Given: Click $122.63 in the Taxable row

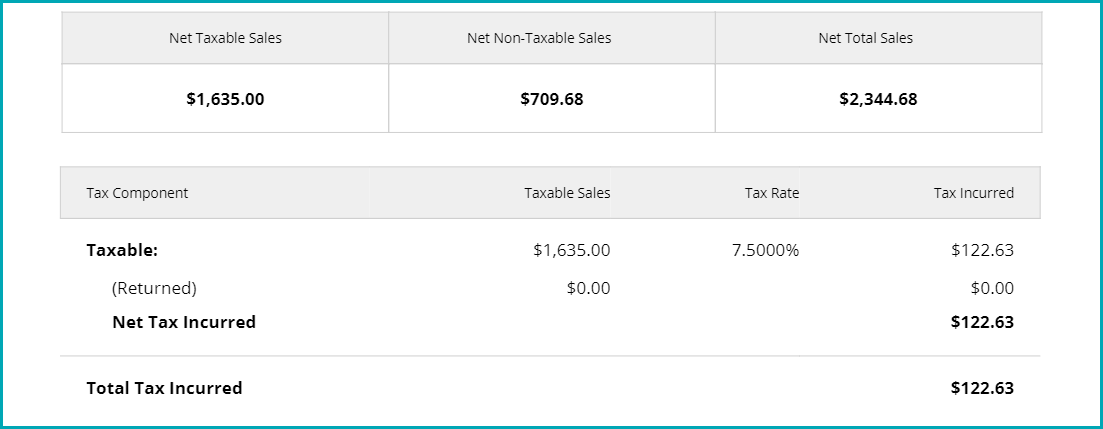Looking at the screenshot, I should pyautogui.click(x=982, y=250).
